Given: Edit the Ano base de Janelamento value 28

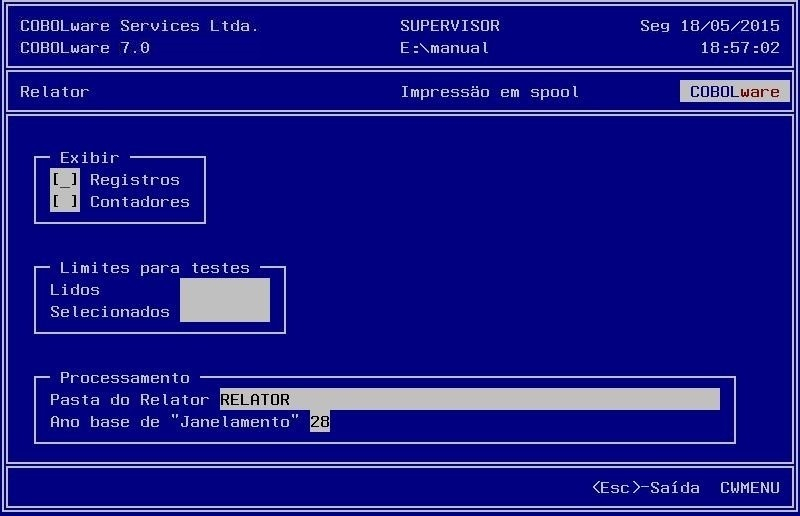Looking at the screenshot, I should (x=320, y=421).
